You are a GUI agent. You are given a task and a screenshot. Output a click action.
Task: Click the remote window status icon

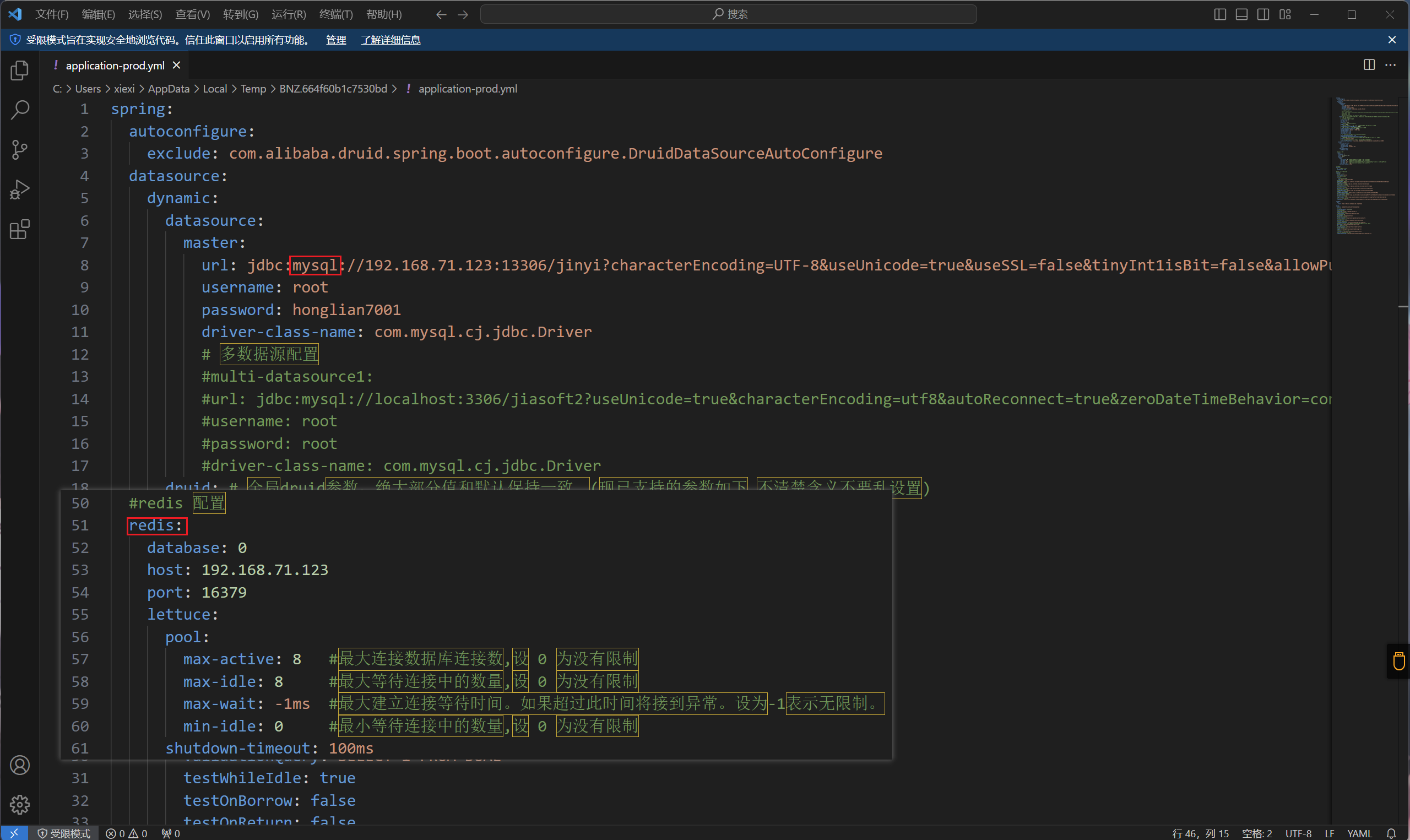(14, 833)
